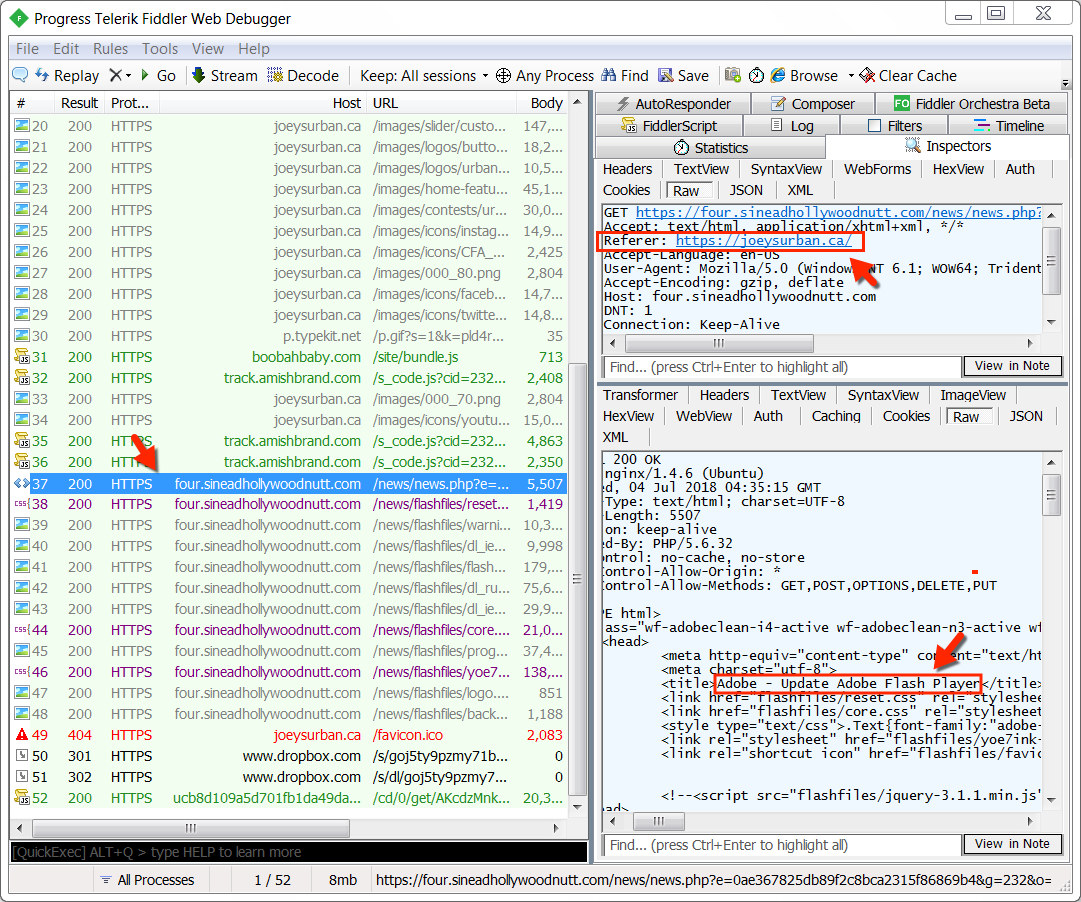The width and height of the screenshot is (1081, 902).
Task: Click the Go resume arrow button
Action: (158, 75)
